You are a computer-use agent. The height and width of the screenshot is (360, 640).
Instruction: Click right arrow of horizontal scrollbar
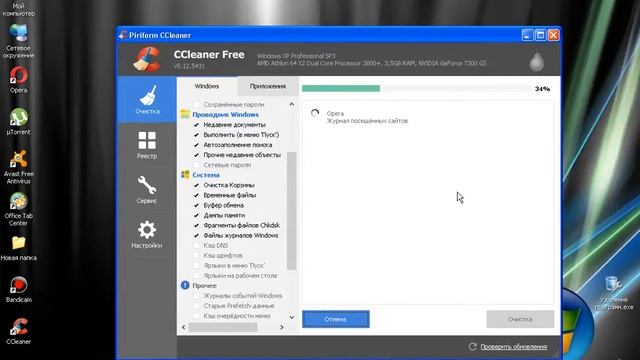point(282,327)
